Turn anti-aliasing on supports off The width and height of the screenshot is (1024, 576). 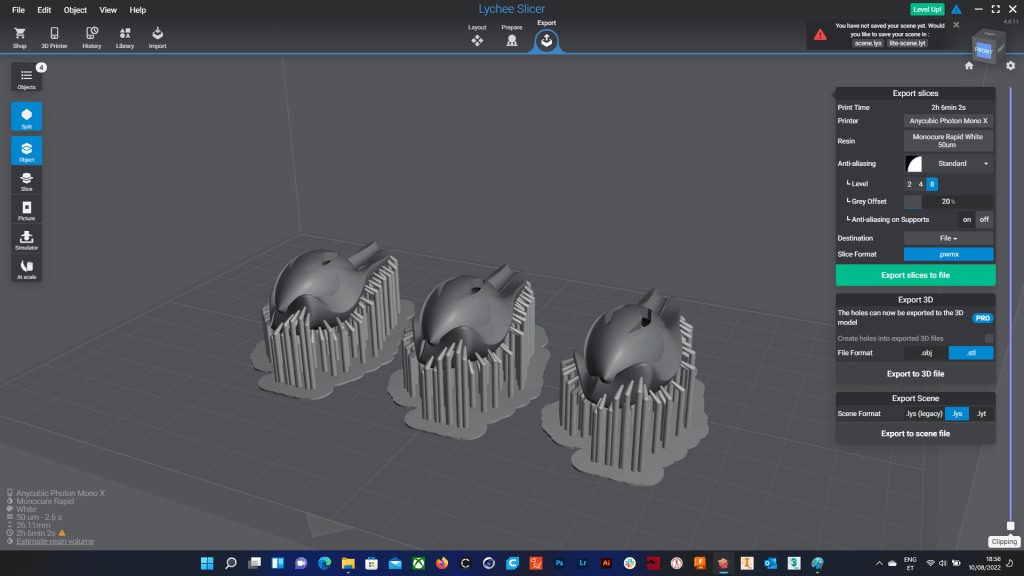(984, 219)
